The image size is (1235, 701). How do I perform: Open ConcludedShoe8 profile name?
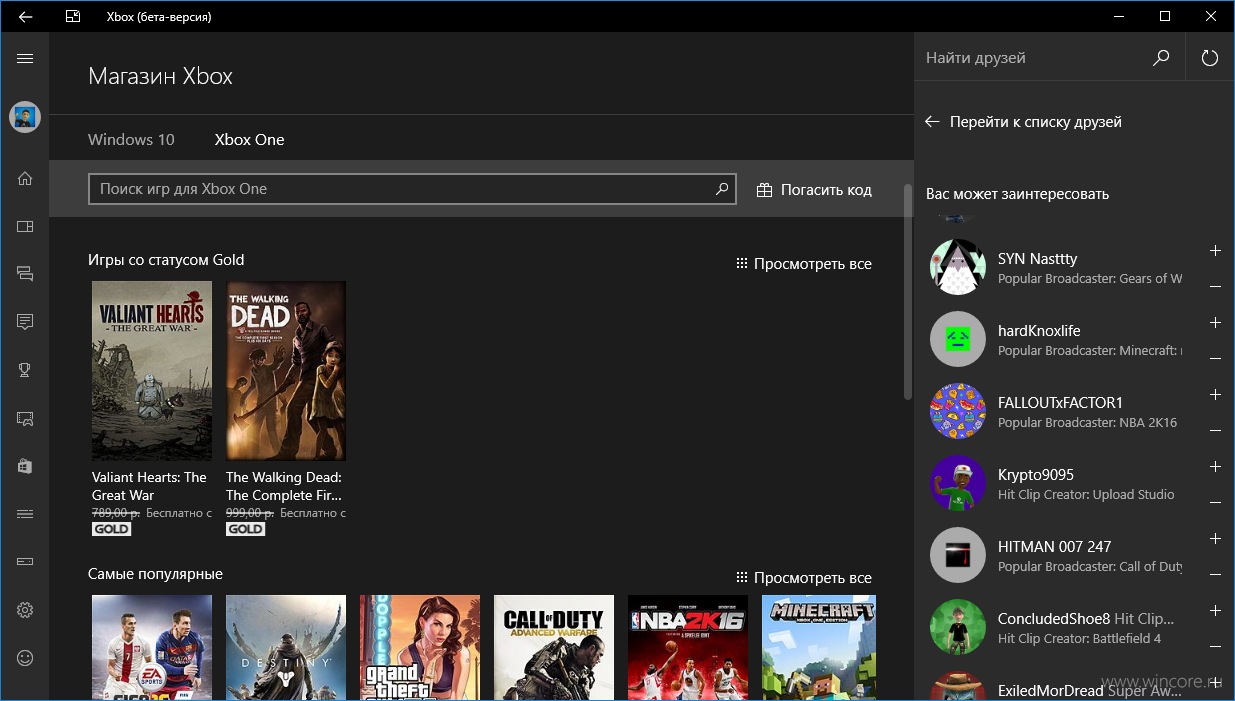1053,619
